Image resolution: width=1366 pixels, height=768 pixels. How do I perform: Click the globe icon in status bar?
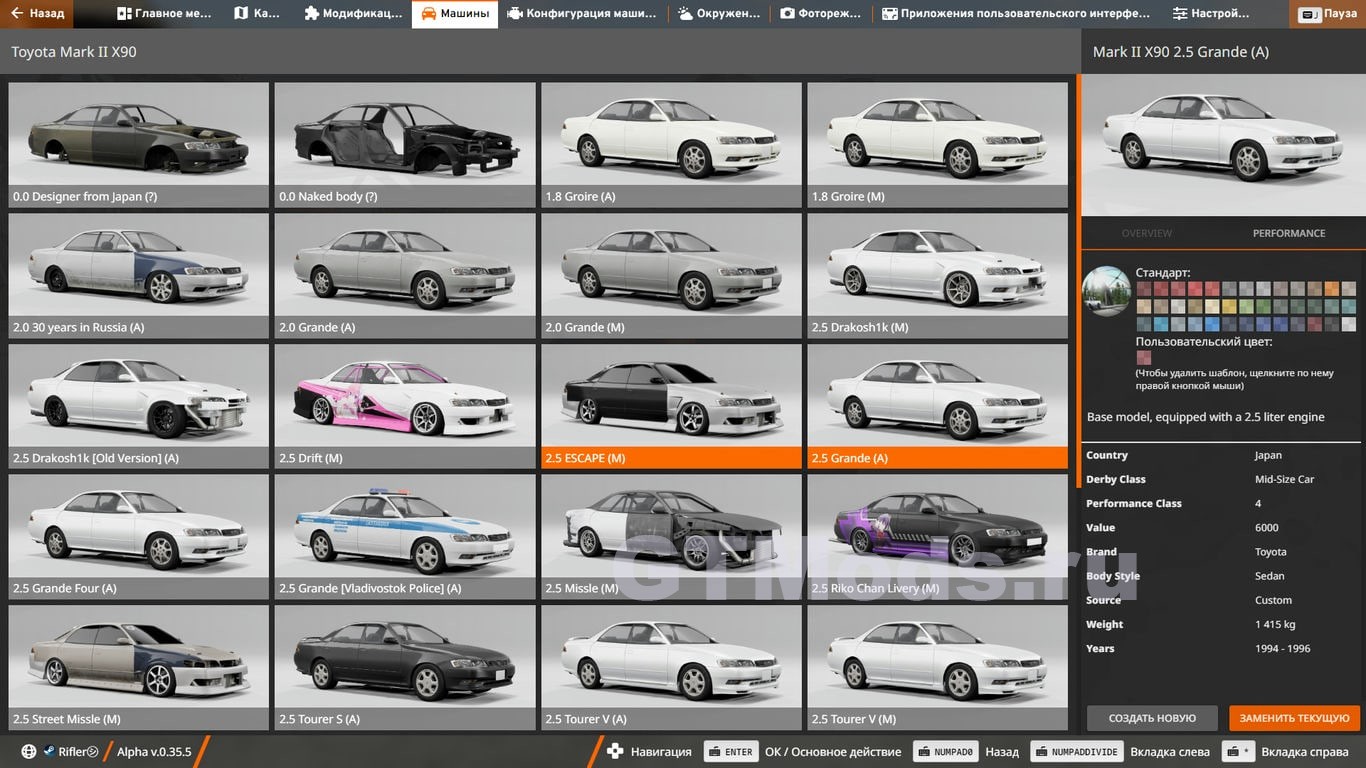click(29, 752)
